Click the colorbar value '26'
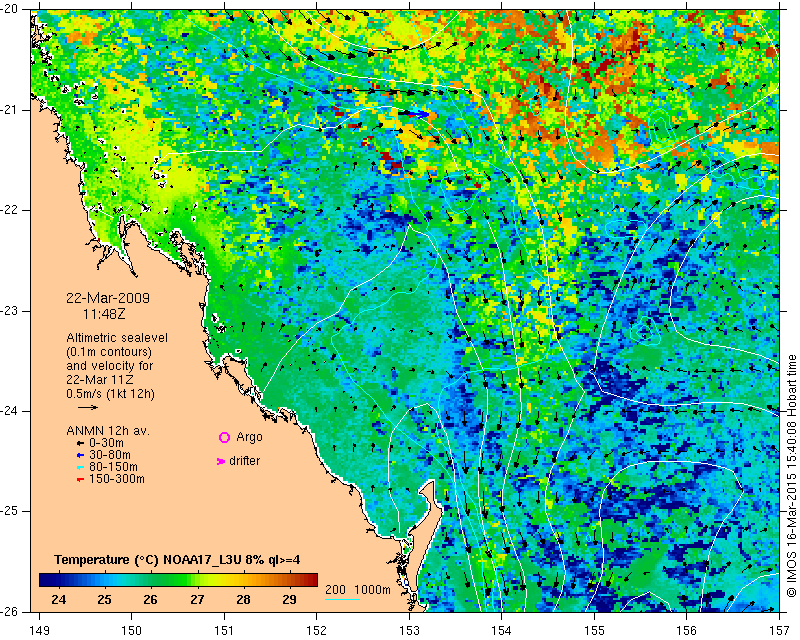800x640 pixels. tap(150, 600)
